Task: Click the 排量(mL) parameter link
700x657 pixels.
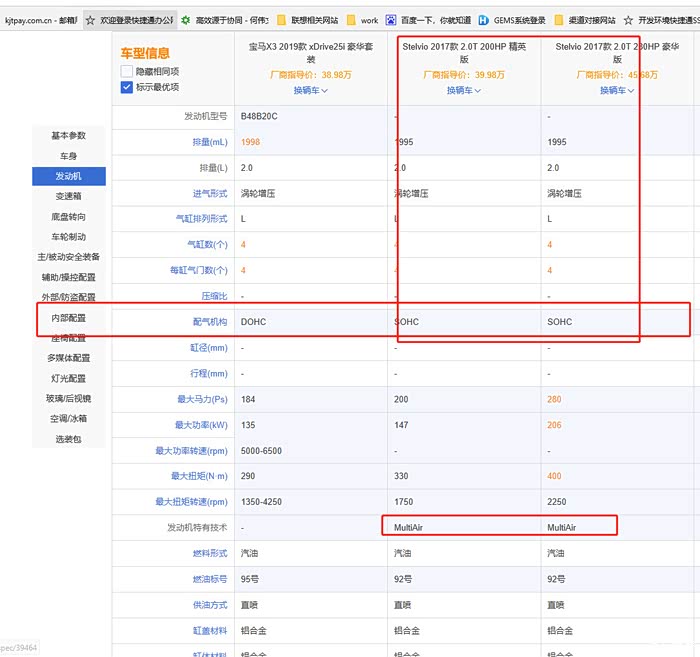Action: tap(210, 142)
